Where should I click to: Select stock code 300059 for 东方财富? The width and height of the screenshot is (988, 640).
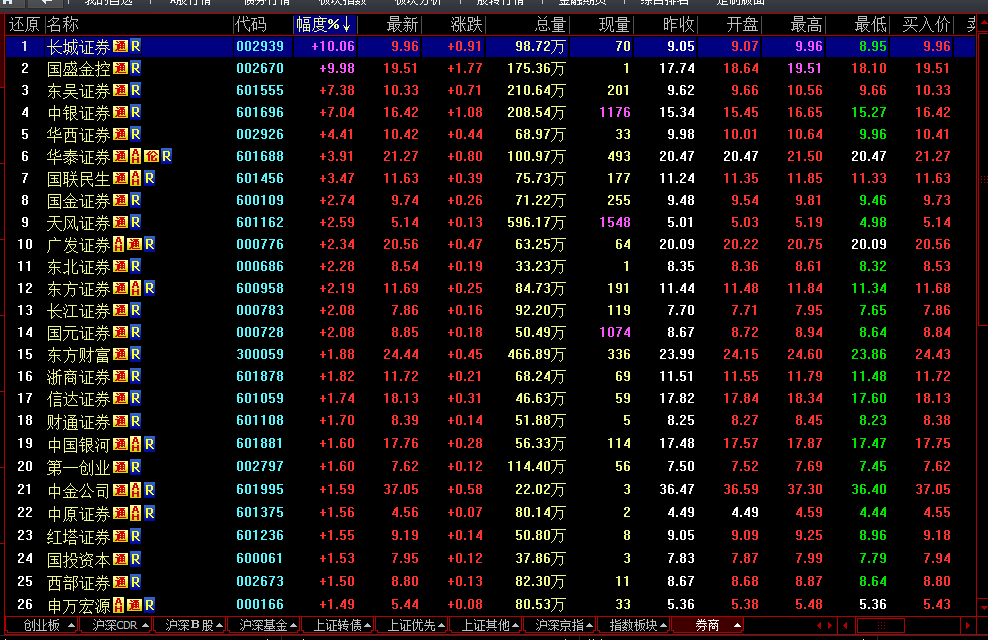[260, 355]
